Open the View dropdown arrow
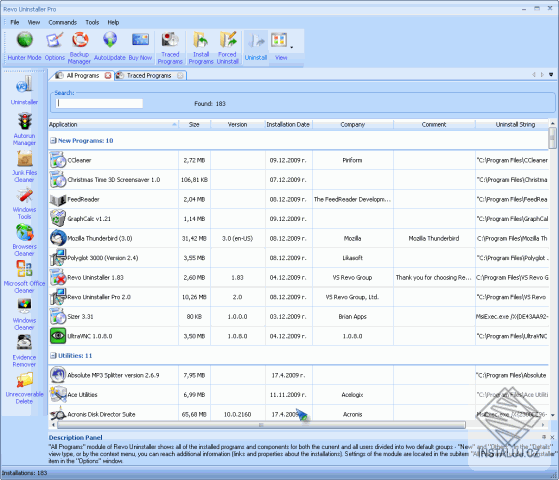 pyautogui.click(x=292, y=47)
